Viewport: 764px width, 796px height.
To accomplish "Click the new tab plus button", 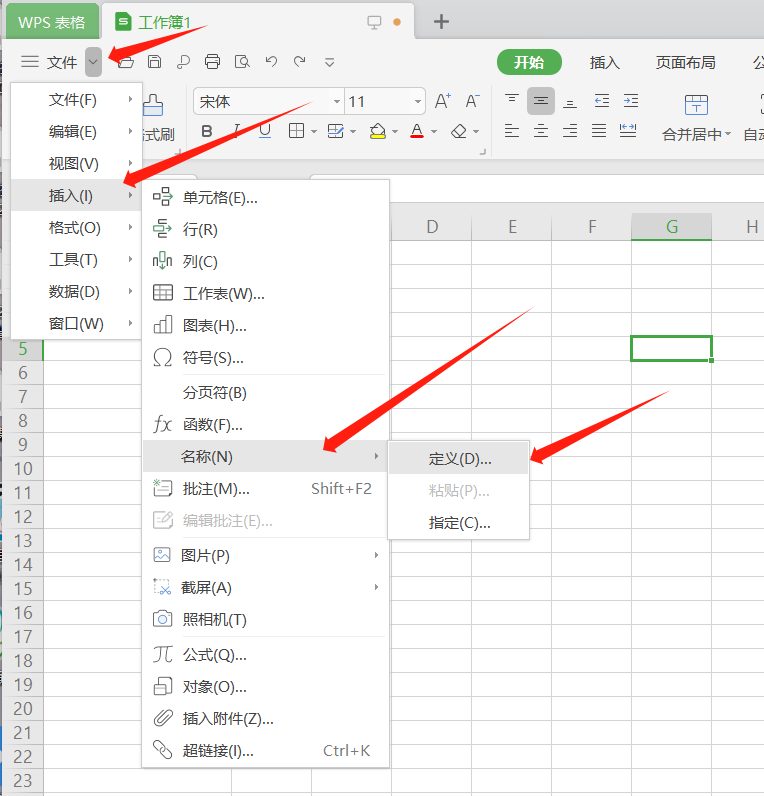I will [x=441, y=21].
